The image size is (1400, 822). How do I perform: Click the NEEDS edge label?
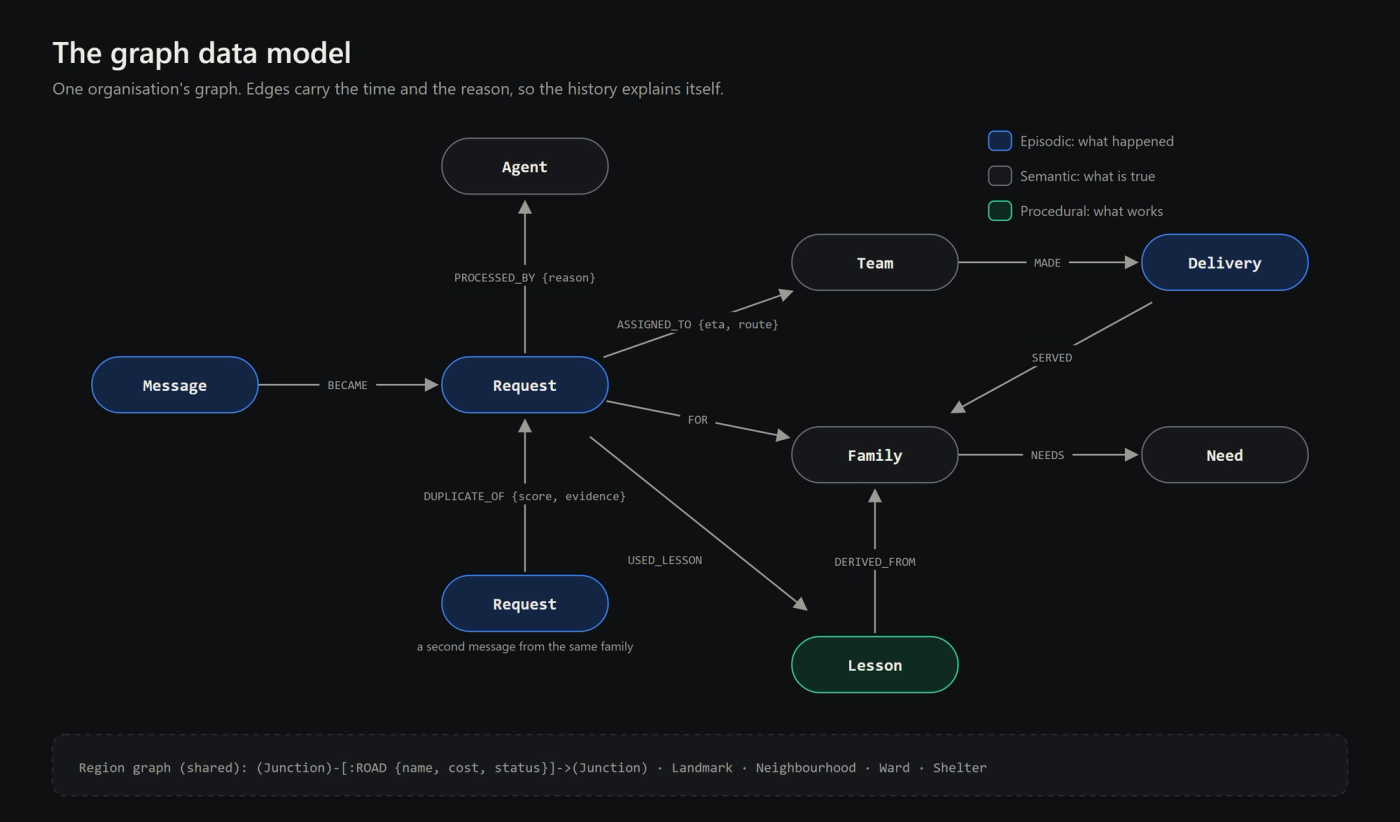click(x=1047, y=455)
